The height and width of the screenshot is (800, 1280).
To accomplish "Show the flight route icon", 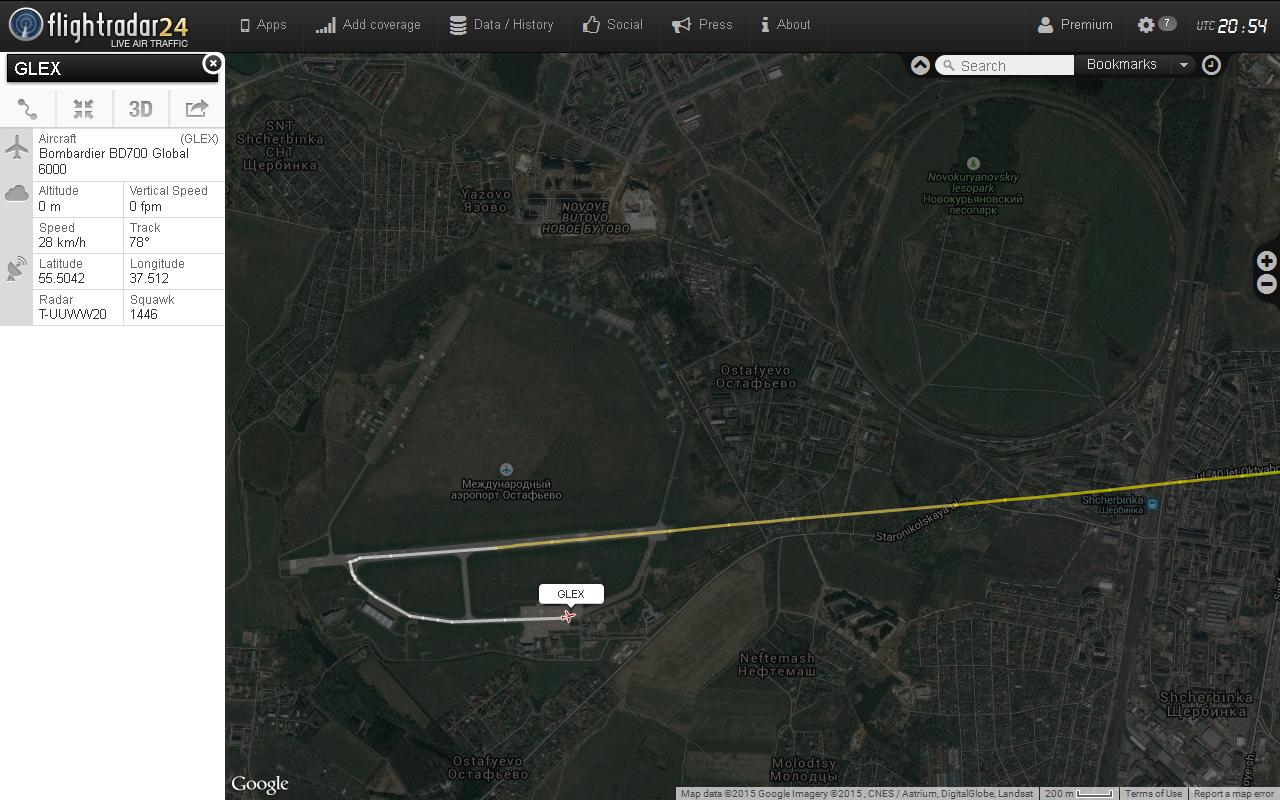I will tap(28, 109).
